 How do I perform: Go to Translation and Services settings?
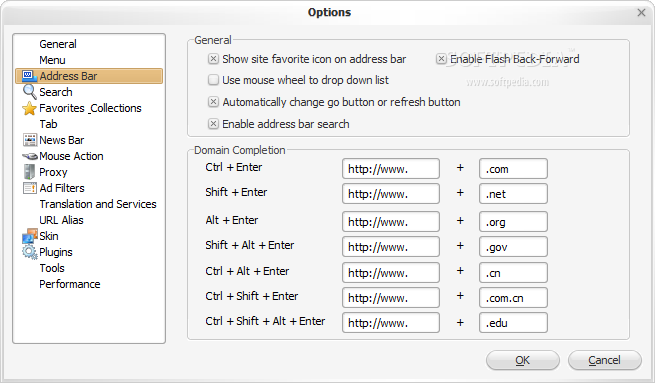click(x=98, y=204)
